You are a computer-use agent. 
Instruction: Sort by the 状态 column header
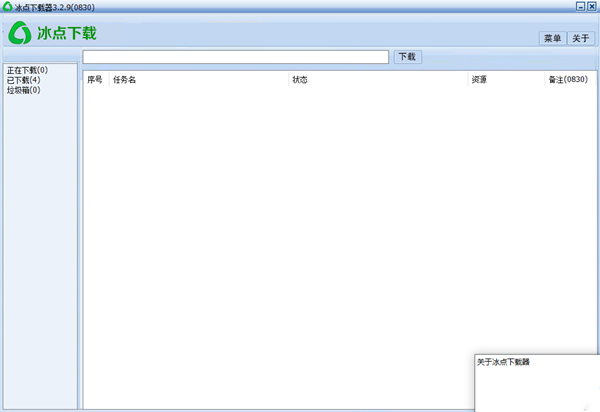click(x=378, y=80)
